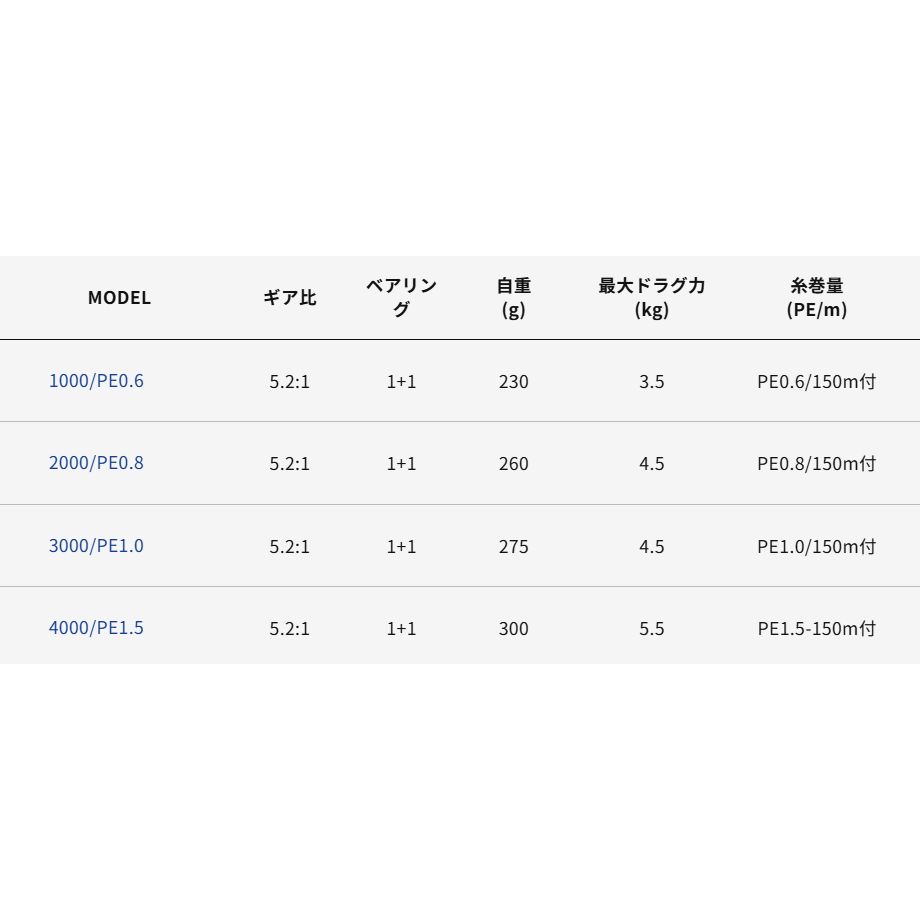Click the ベアリング column header
This screenshot has width=920, height=920.
point(401,297)
